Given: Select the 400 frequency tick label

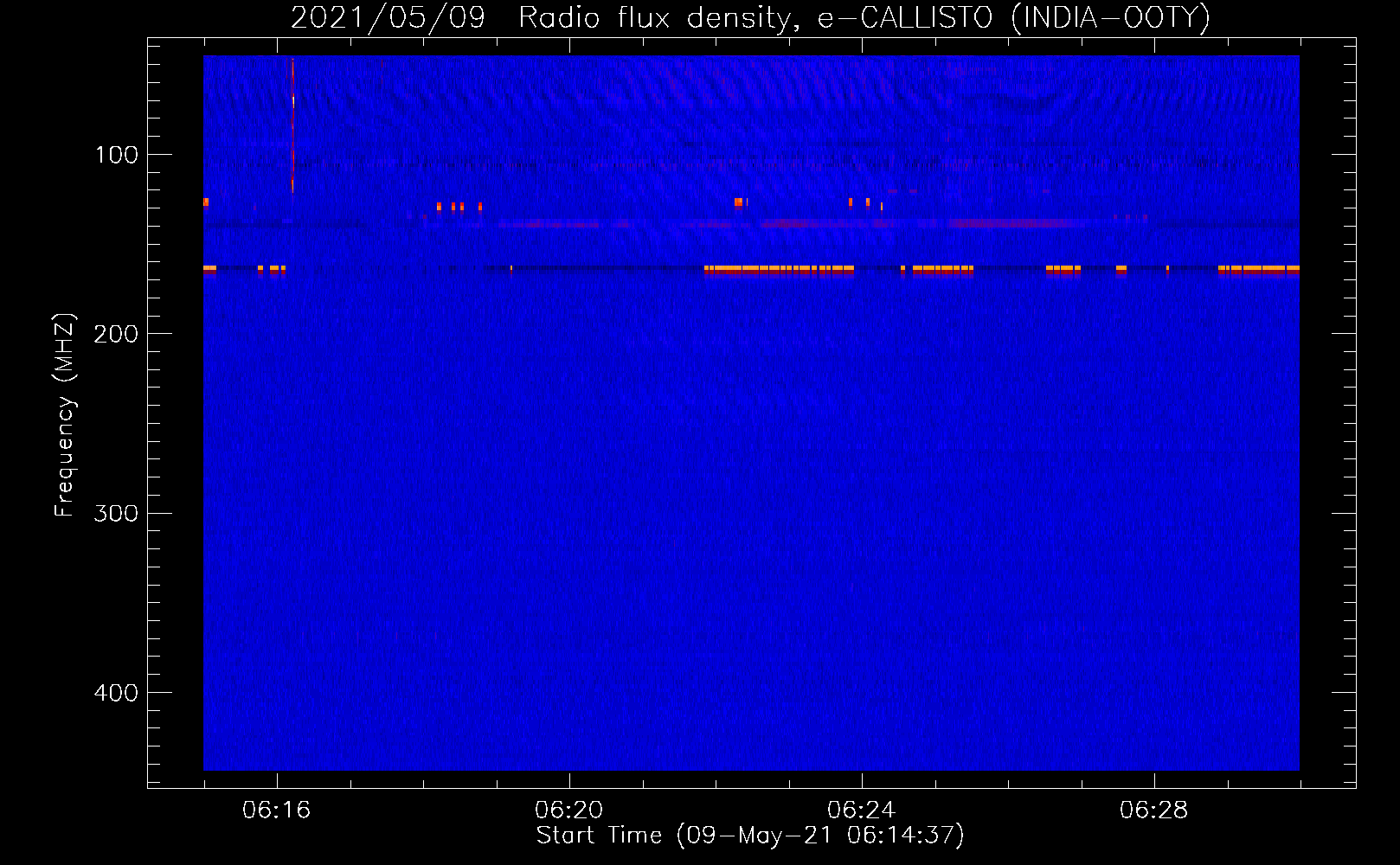Looking at the screenshot, I should click(116, 693).
